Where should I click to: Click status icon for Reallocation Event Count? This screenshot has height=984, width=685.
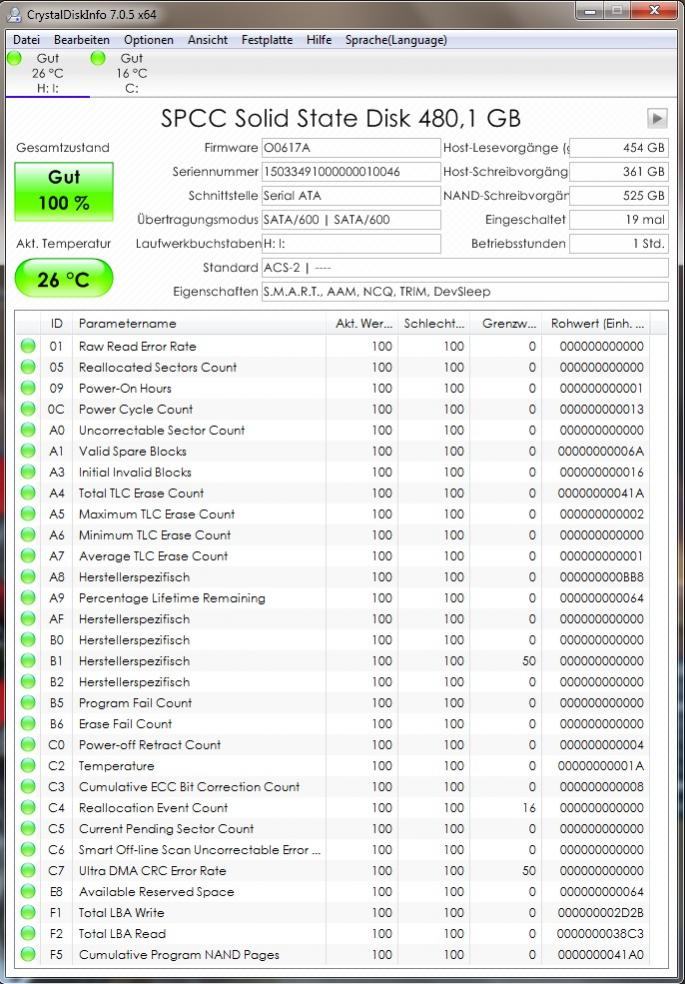pos(28,808)
